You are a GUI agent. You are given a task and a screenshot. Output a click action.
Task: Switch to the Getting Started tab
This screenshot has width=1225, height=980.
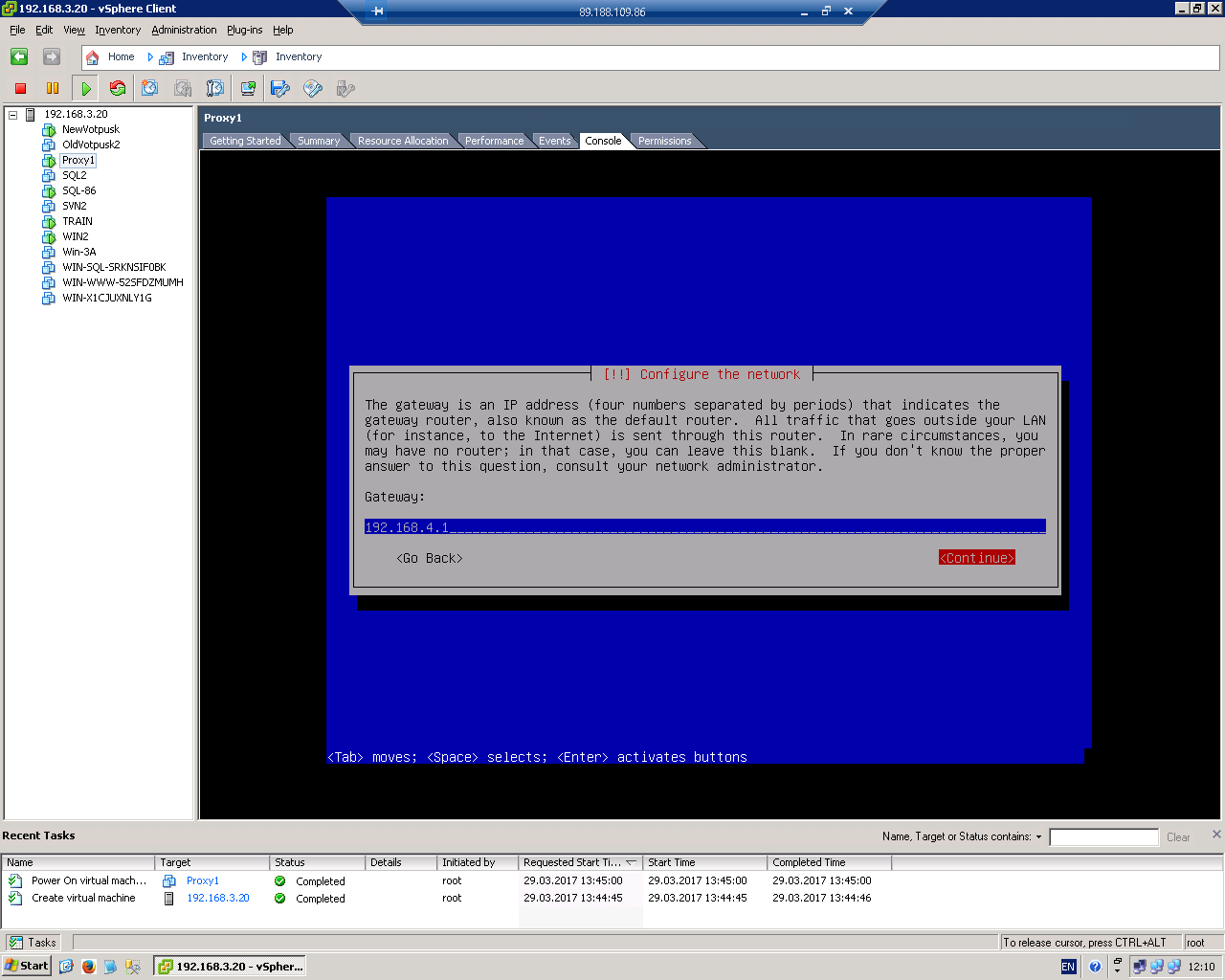point(245,141)
